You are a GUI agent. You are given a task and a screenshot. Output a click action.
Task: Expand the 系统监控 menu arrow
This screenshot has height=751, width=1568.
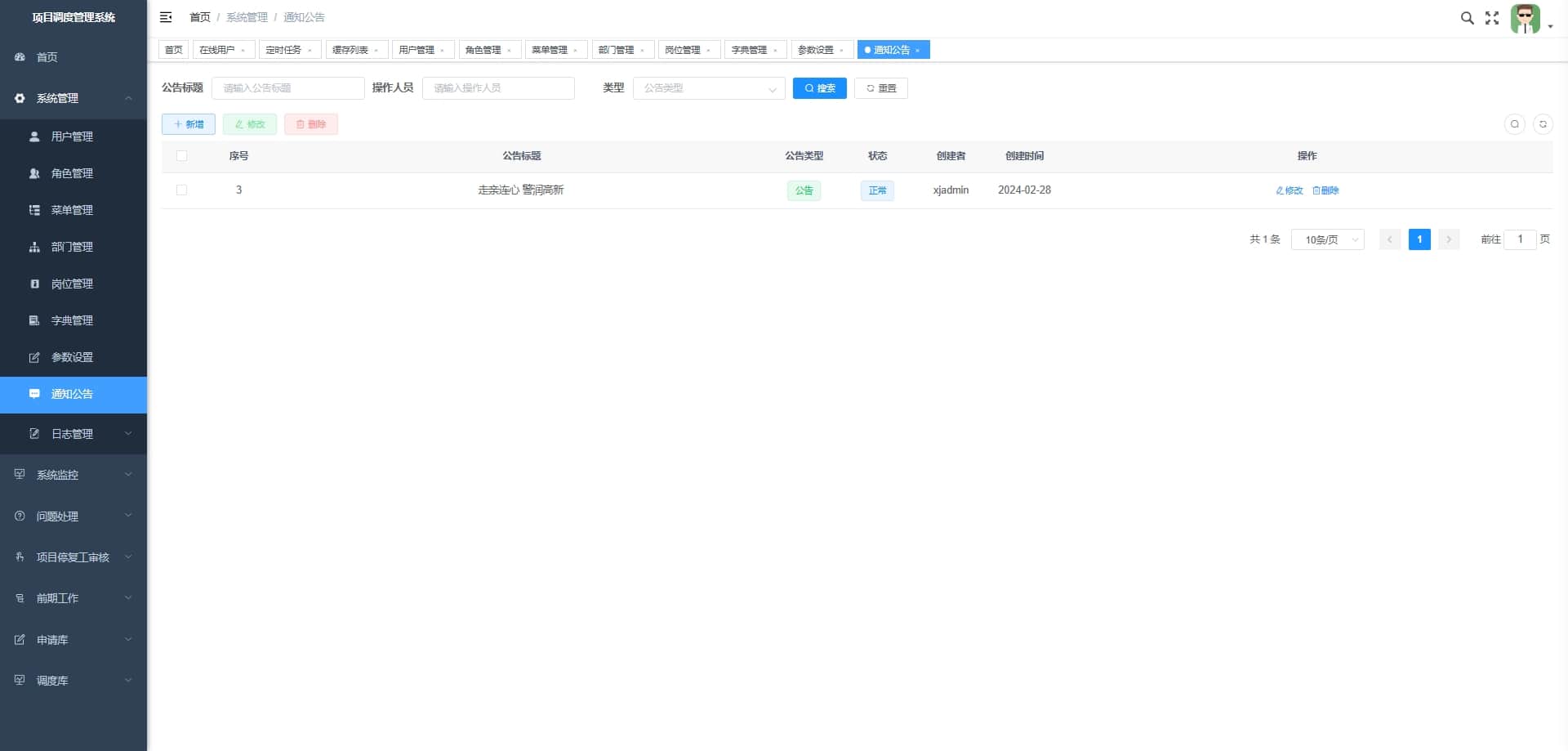128,475
